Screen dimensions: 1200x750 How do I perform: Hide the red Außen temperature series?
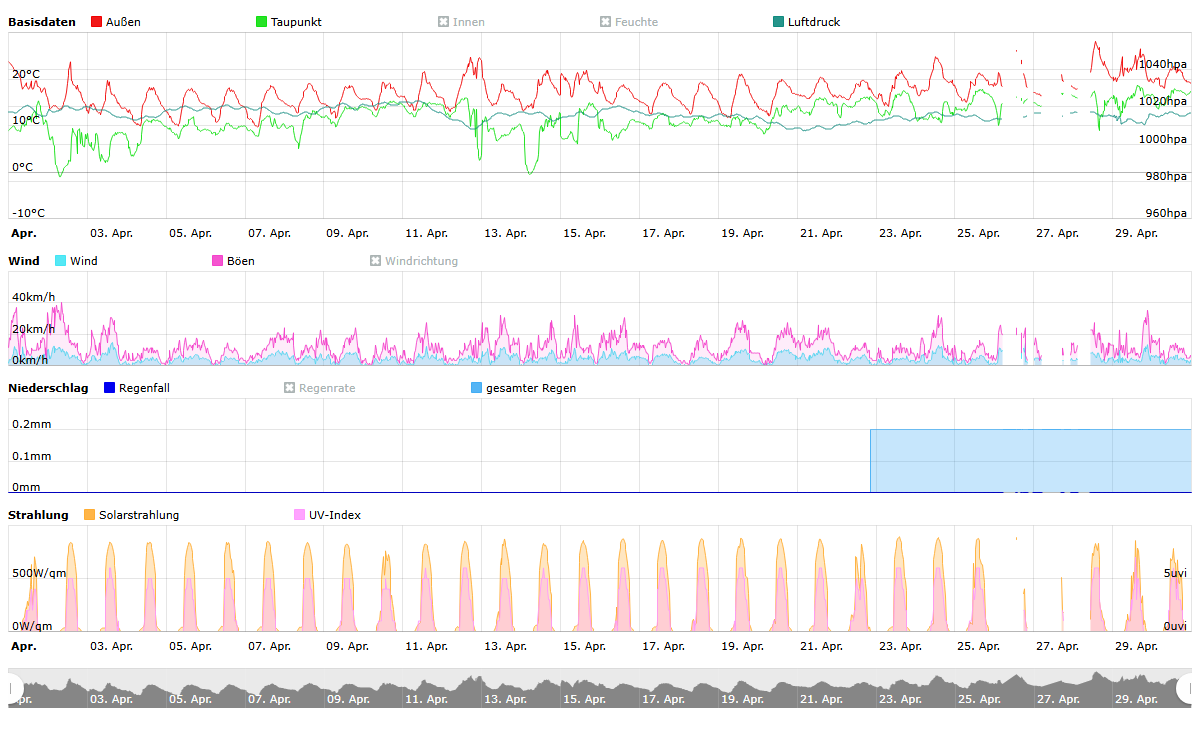(x=97, y=22)
